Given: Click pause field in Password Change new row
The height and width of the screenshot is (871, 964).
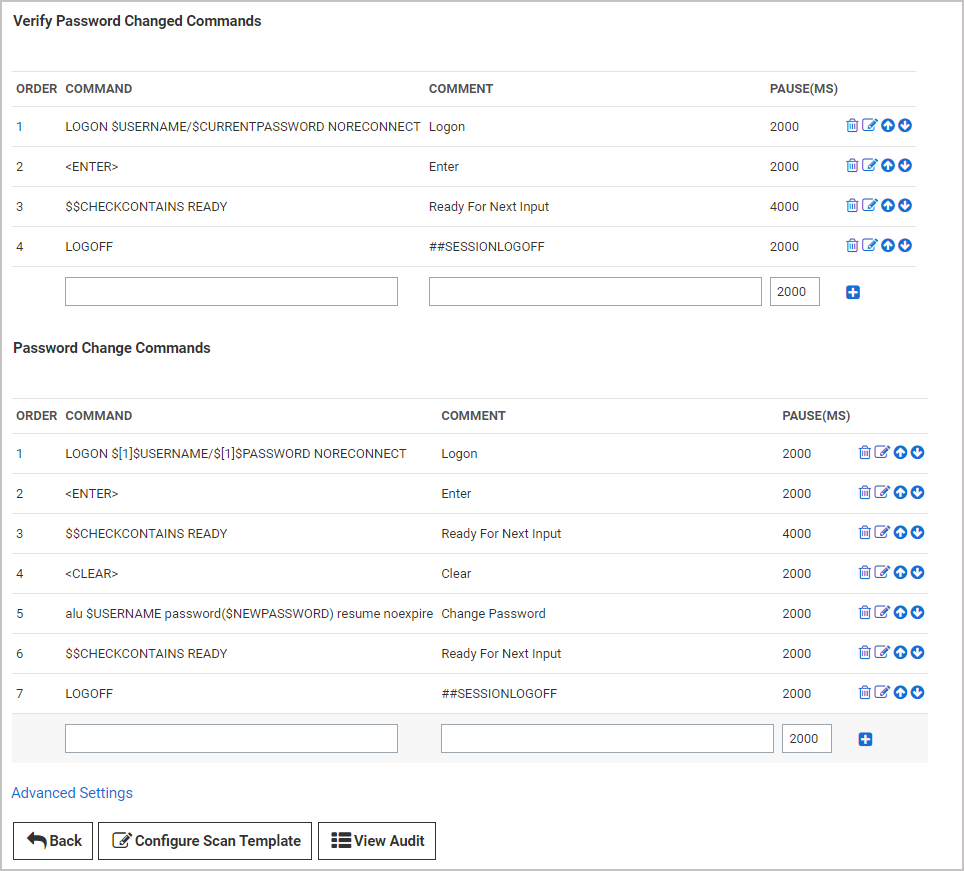Looking at the screenshot, I should click(x=806, y=738).
